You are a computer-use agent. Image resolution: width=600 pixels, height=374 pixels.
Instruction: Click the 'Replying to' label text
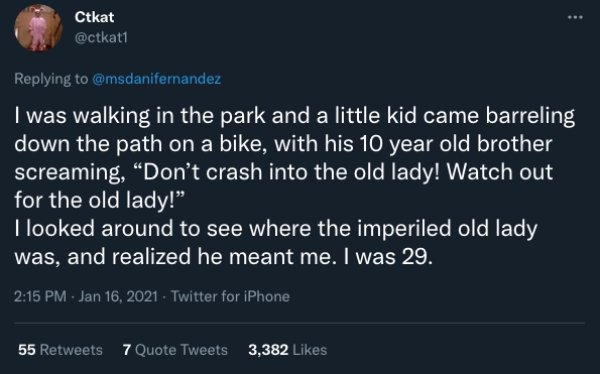click(51, 79)
